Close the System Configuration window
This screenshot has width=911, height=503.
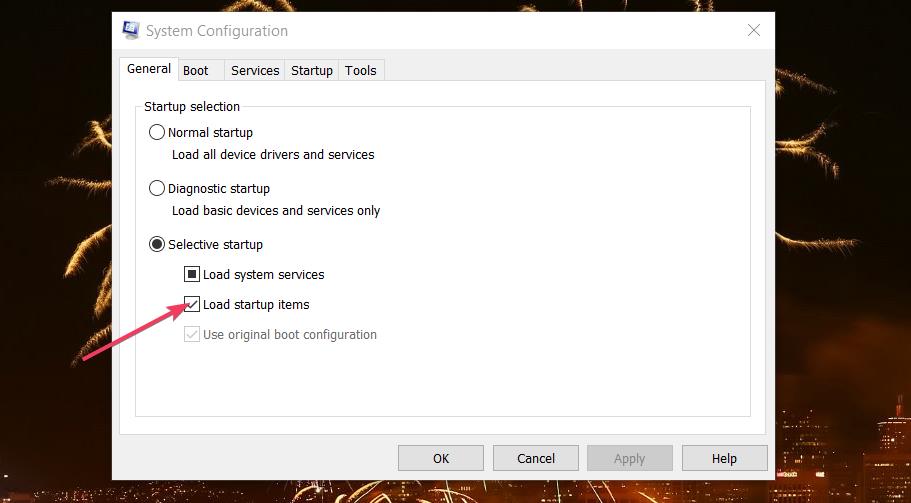tap(753, 31)
